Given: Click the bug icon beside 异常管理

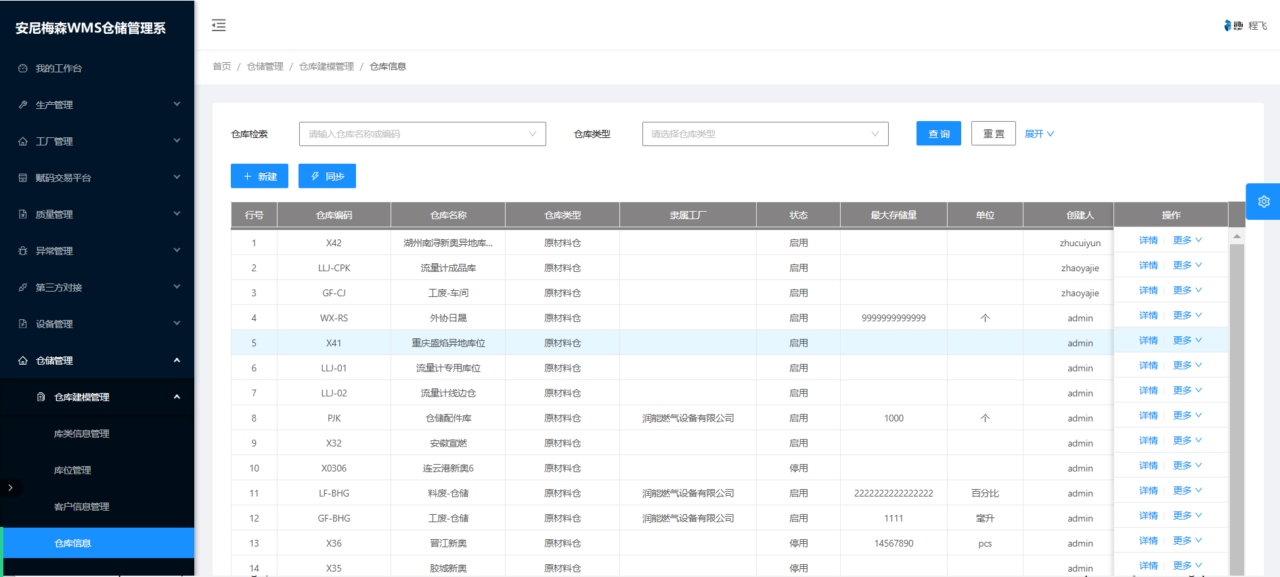Looking at the screenshot, I should pyautogui.click(x=23, y=251).
